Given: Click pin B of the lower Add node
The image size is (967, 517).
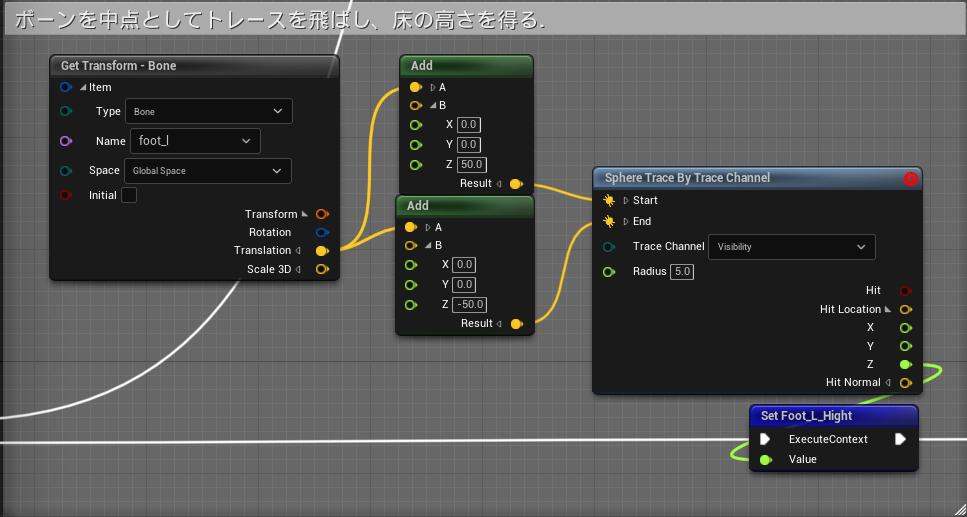Looking at the screenshot, I should coord(411,246).
